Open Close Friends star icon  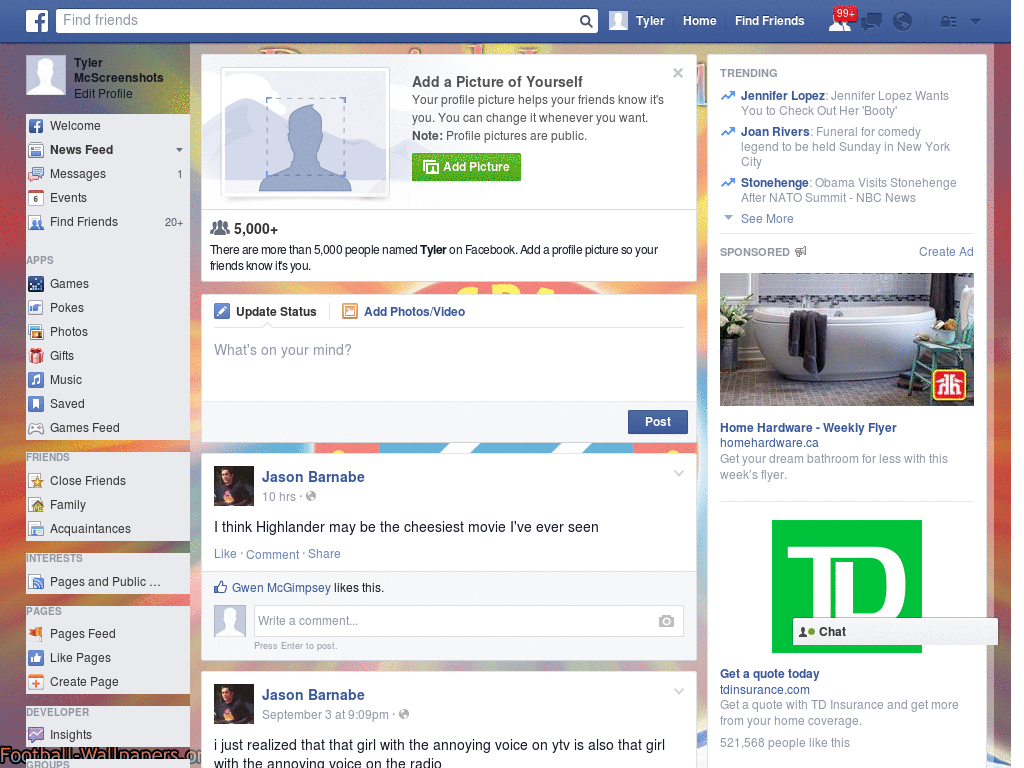point(36,481)
